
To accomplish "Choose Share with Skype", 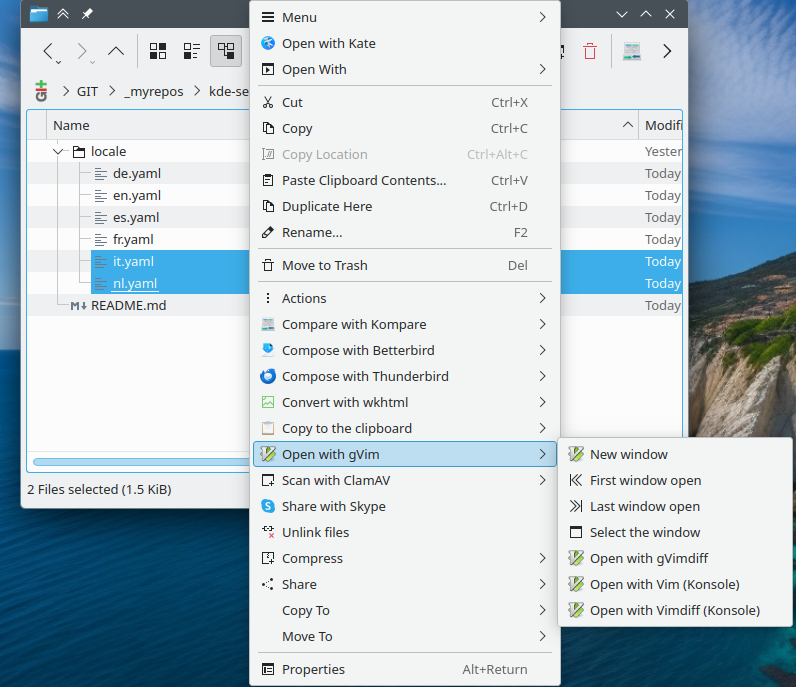I will pyautogui.click(x=405, y=506).
